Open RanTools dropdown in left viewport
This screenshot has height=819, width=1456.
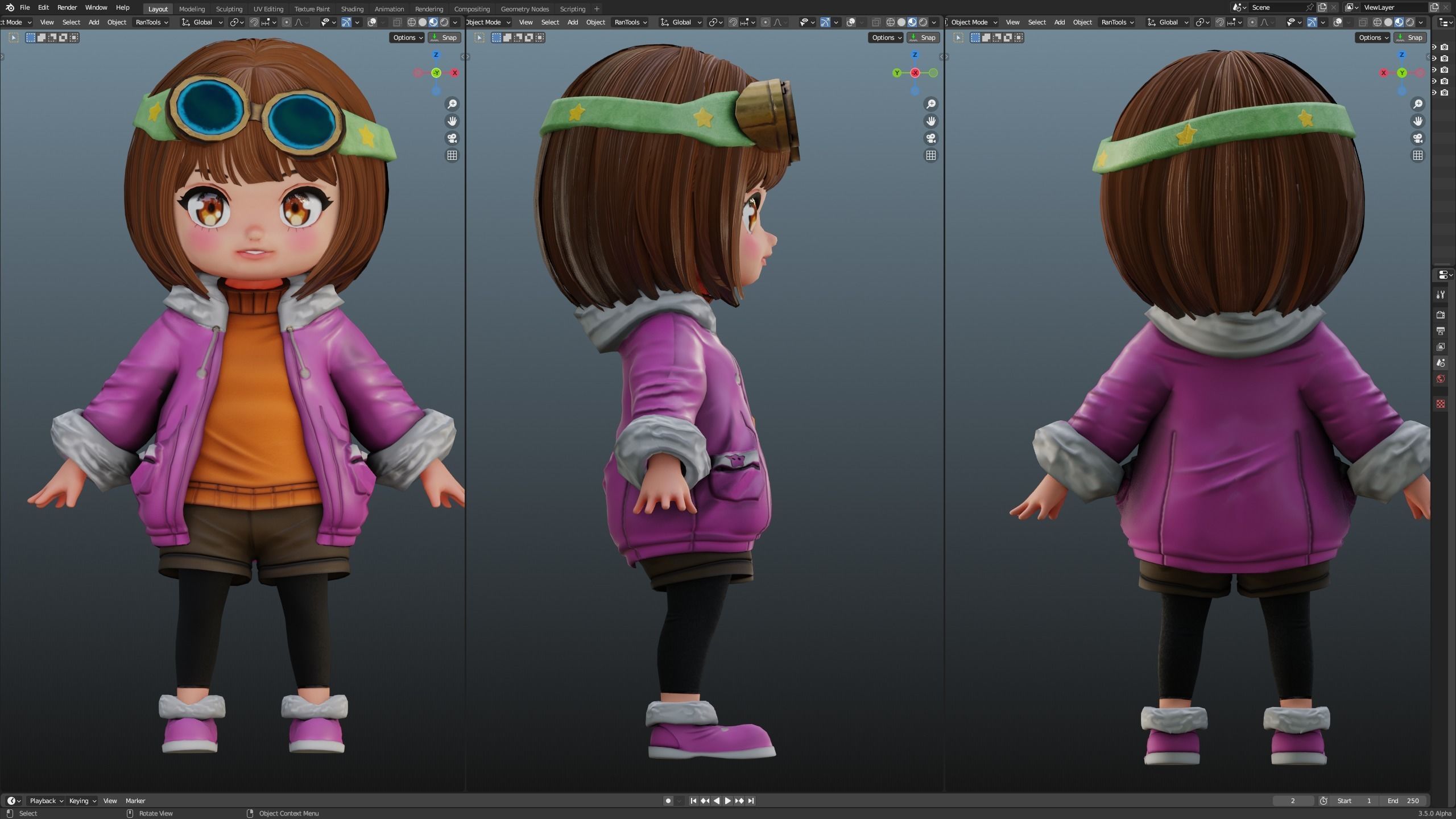[152, 22]
